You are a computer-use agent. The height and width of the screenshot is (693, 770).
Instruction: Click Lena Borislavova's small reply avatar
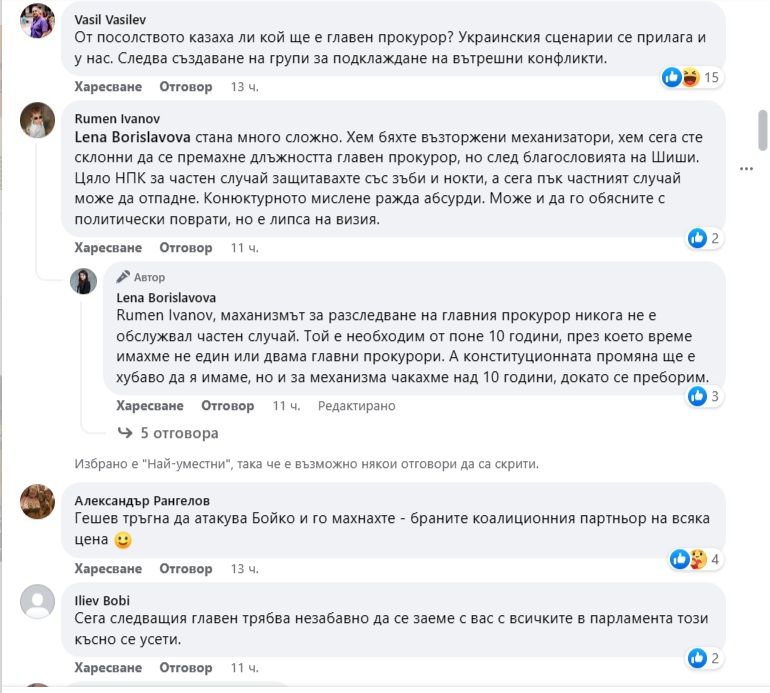click(x=83, y=281)
